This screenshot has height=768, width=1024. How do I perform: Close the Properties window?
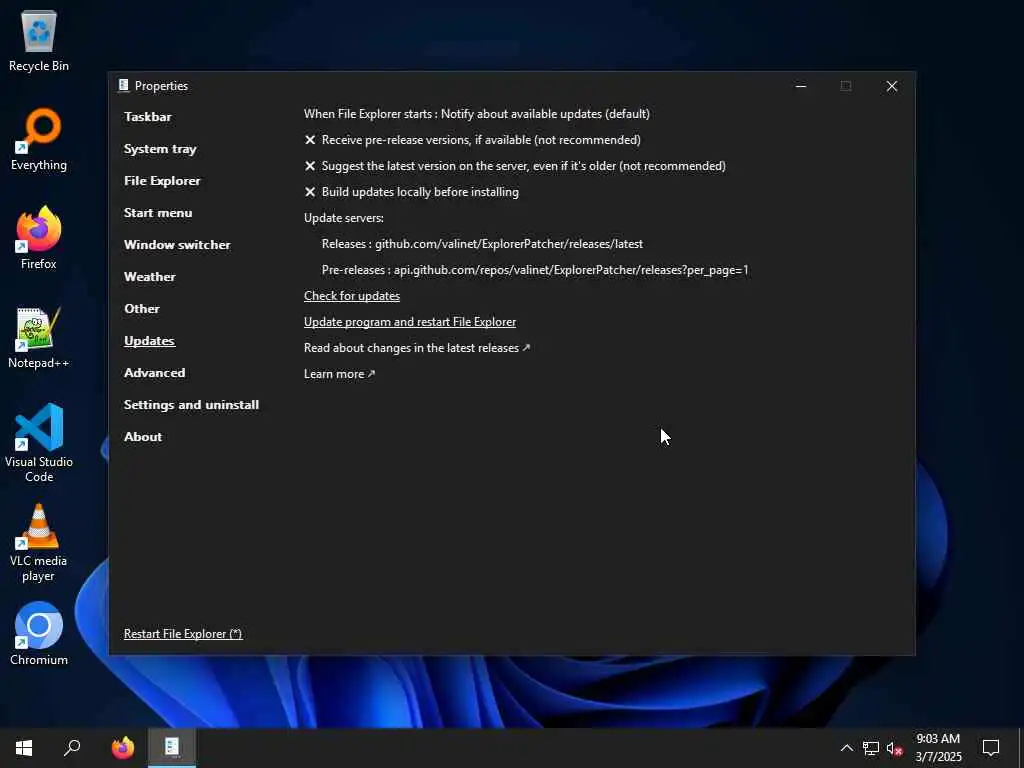click(x=891, y=86)
